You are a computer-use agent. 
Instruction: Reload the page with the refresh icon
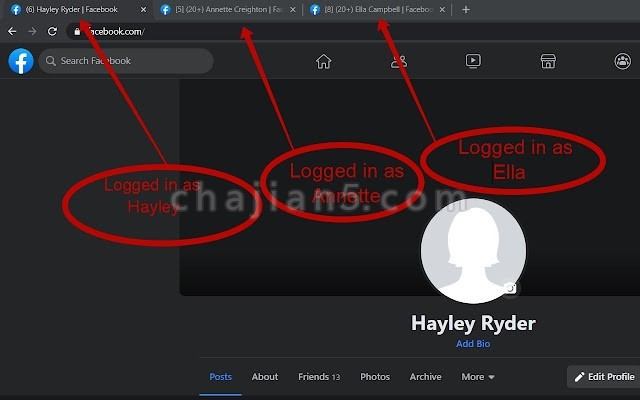(x=52, y=31)
